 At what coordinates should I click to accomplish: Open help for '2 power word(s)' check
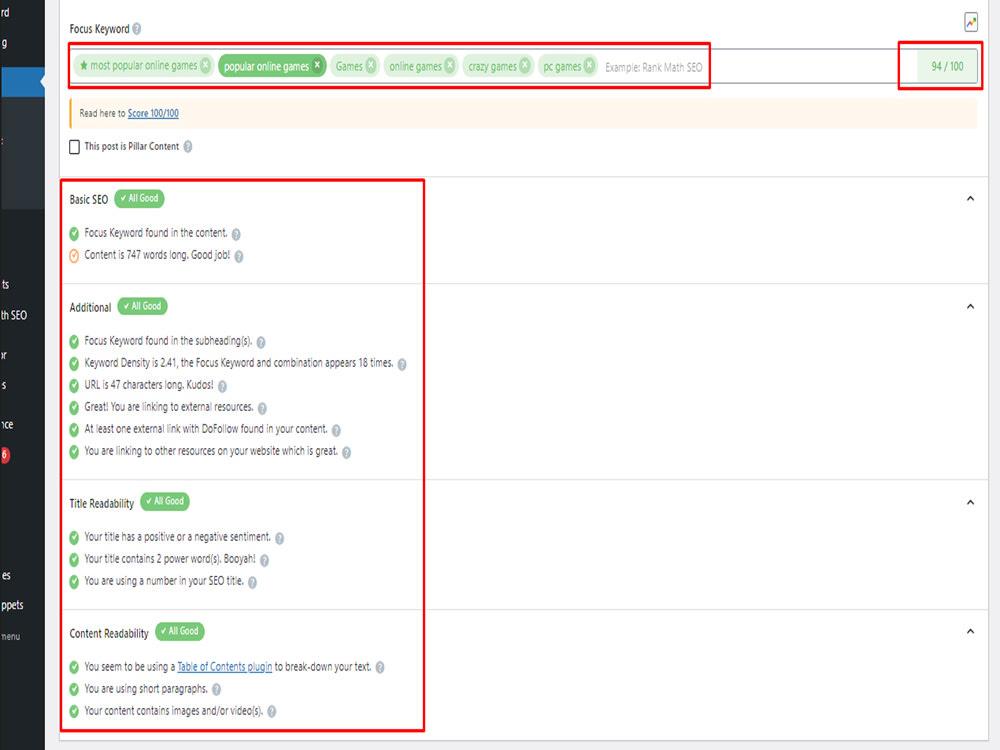click(264, 560)
